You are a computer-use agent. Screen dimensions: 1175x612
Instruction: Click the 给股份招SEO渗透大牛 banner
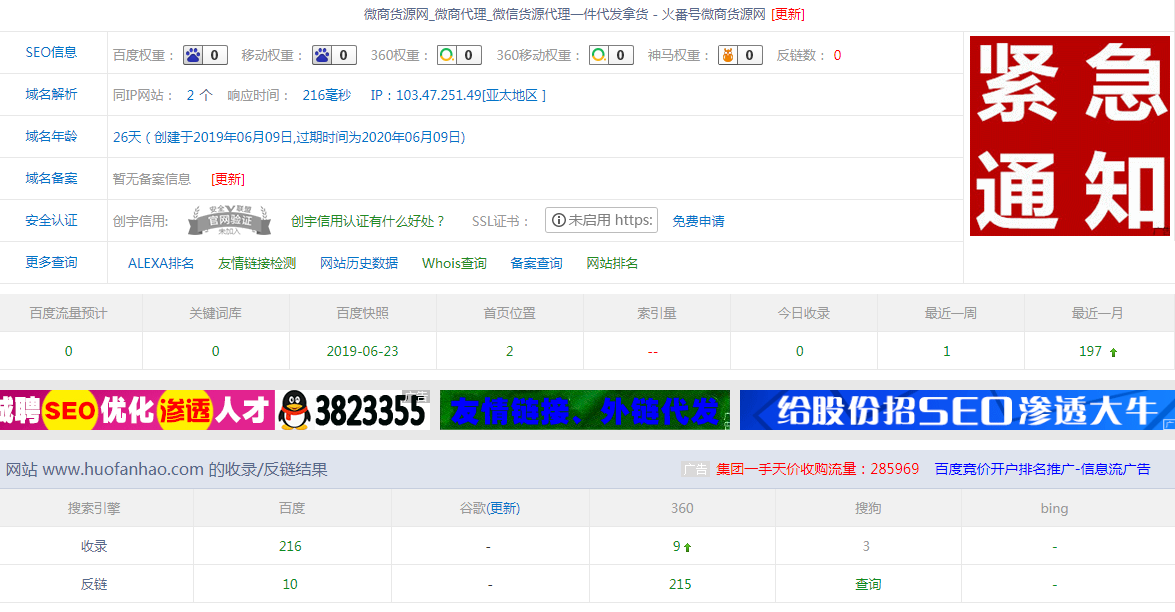[957, 410]
